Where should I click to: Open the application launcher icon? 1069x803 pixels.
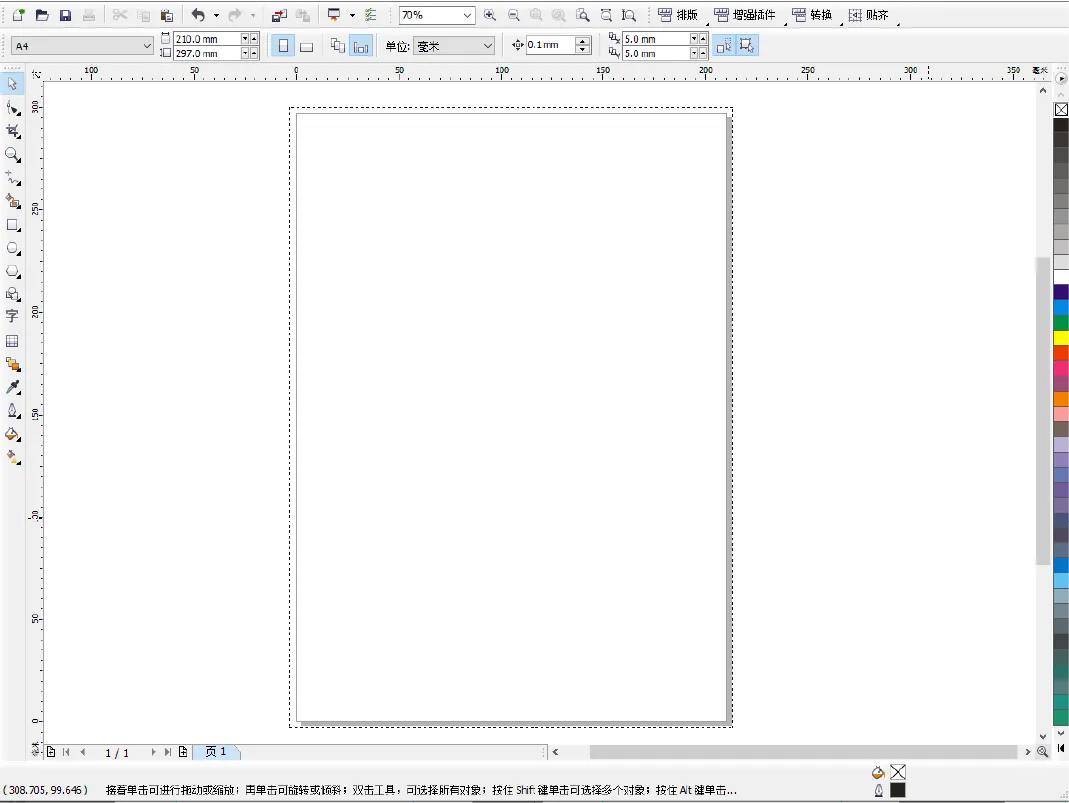coord(334,15)
